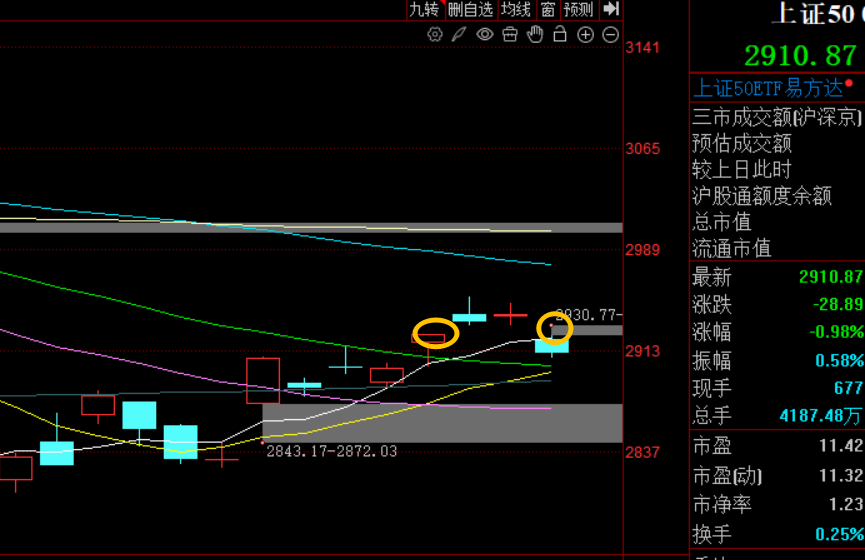
Task: Open the toolbox briefcase icon
Action: [510, 34]
